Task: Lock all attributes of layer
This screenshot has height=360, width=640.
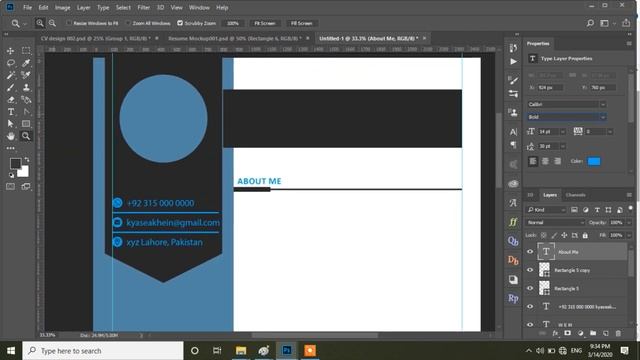Action: pyautogui.click(x=585, y=236)
